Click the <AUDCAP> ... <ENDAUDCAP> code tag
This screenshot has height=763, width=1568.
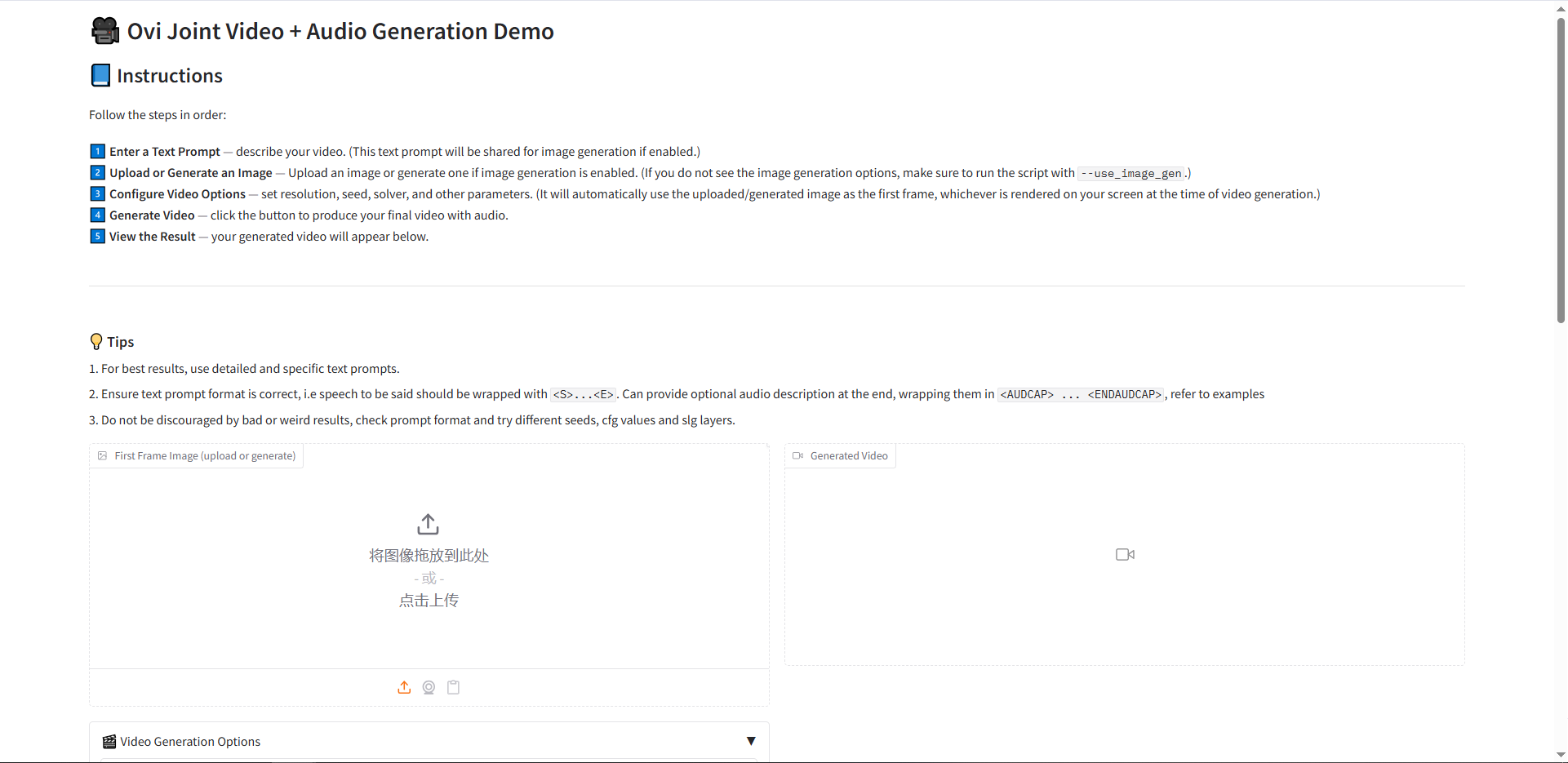coord(1081,395)
